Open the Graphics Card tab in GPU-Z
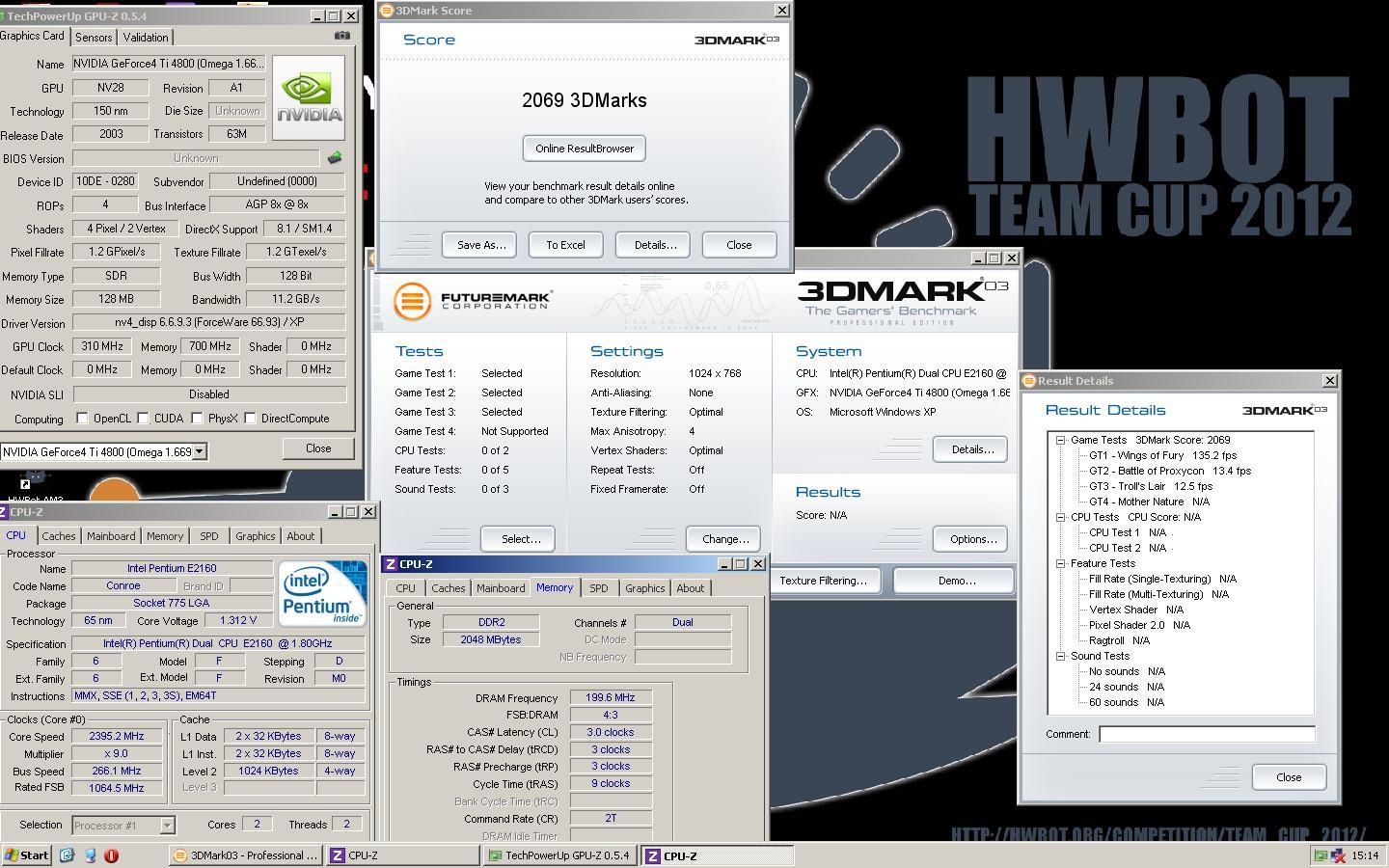Viewport: 1389px width, 868px height. [33, 36]
